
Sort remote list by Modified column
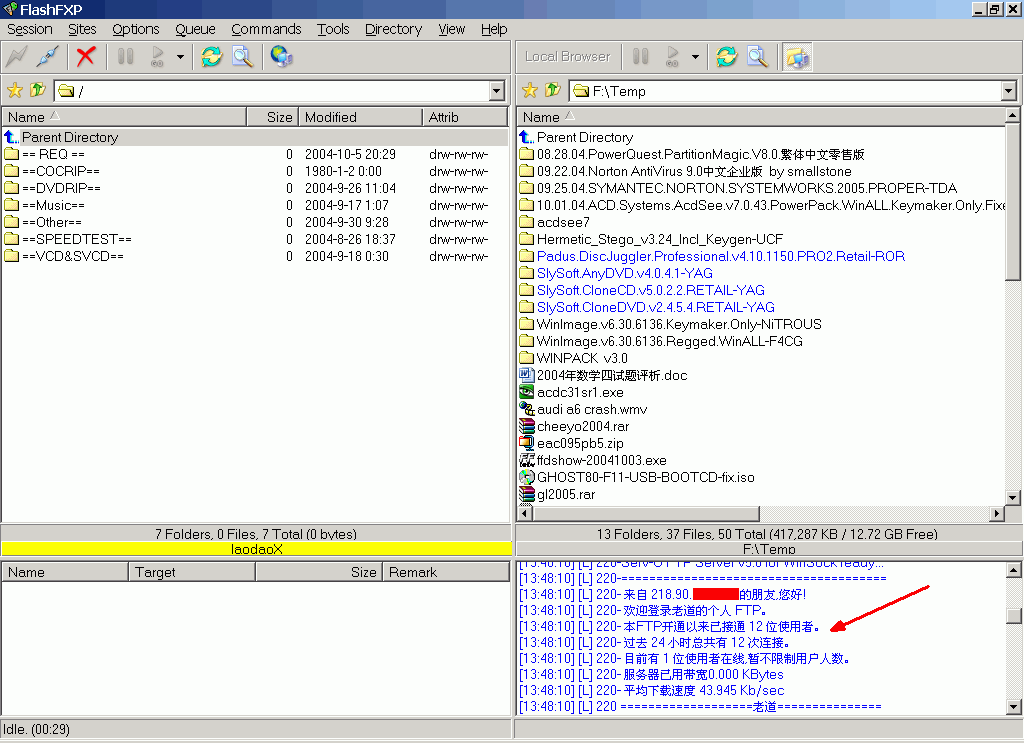[x=360, y=117]
